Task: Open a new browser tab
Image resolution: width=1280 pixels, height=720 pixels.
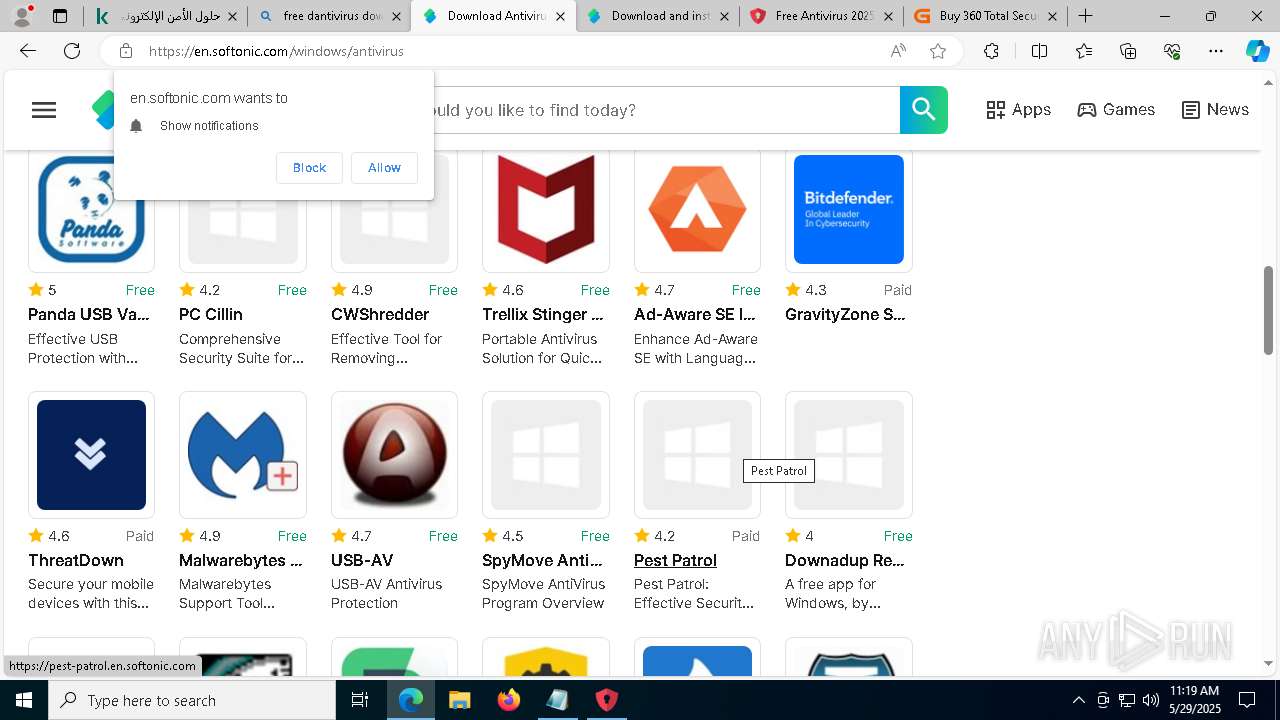Action: [x=1085, y=16]
